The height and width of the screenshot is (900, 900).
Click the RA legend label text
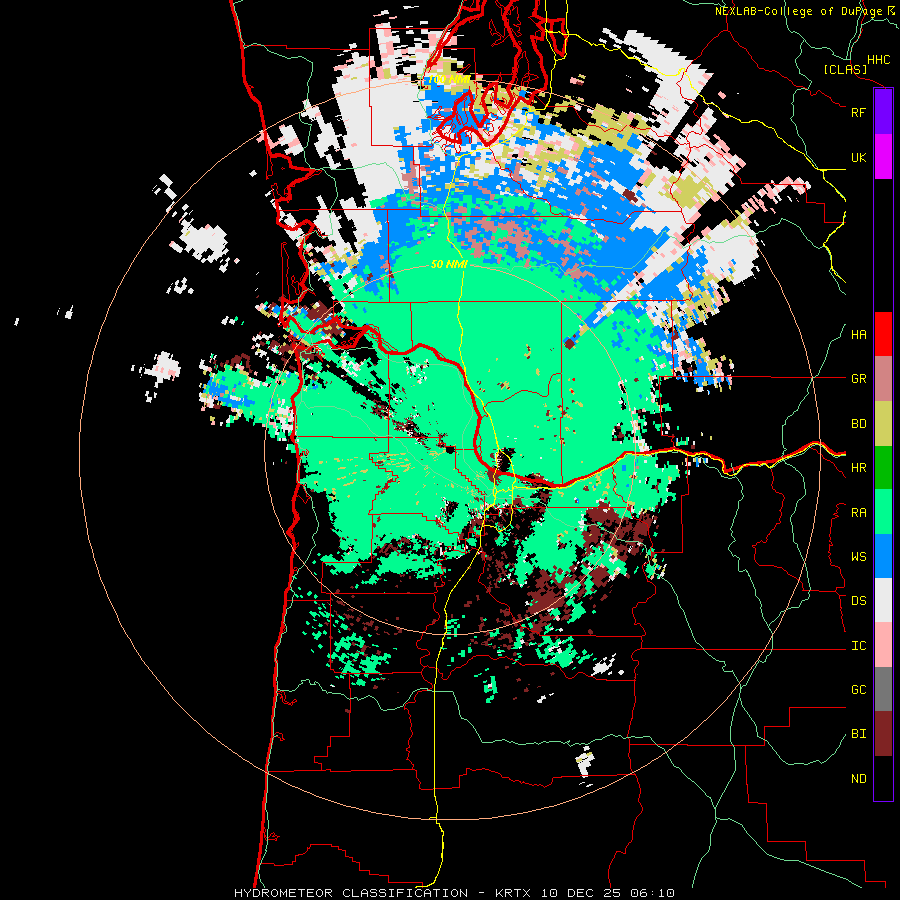pyautogui.click(x=859, y=513)
